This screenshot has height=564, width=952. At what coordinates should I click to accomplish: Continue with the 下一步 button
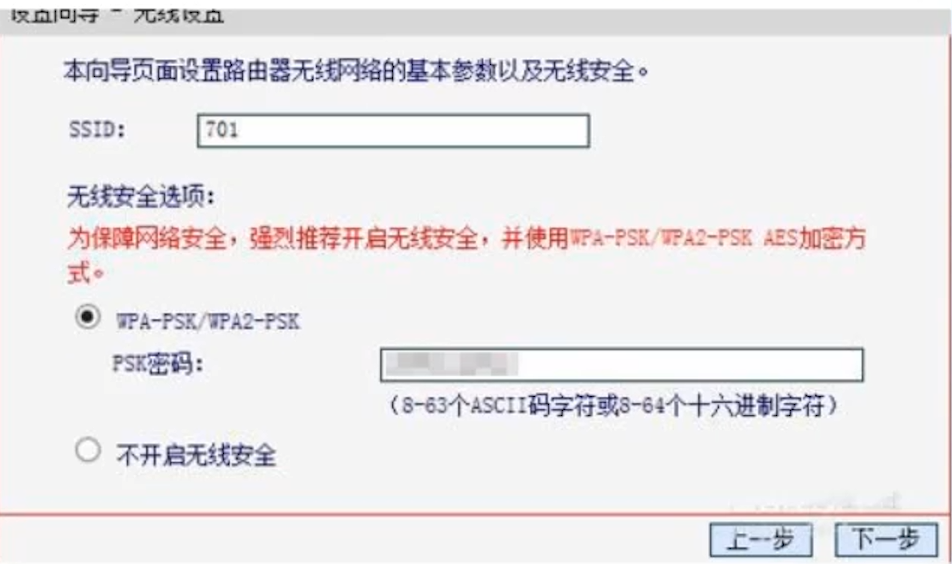point(886,540)
